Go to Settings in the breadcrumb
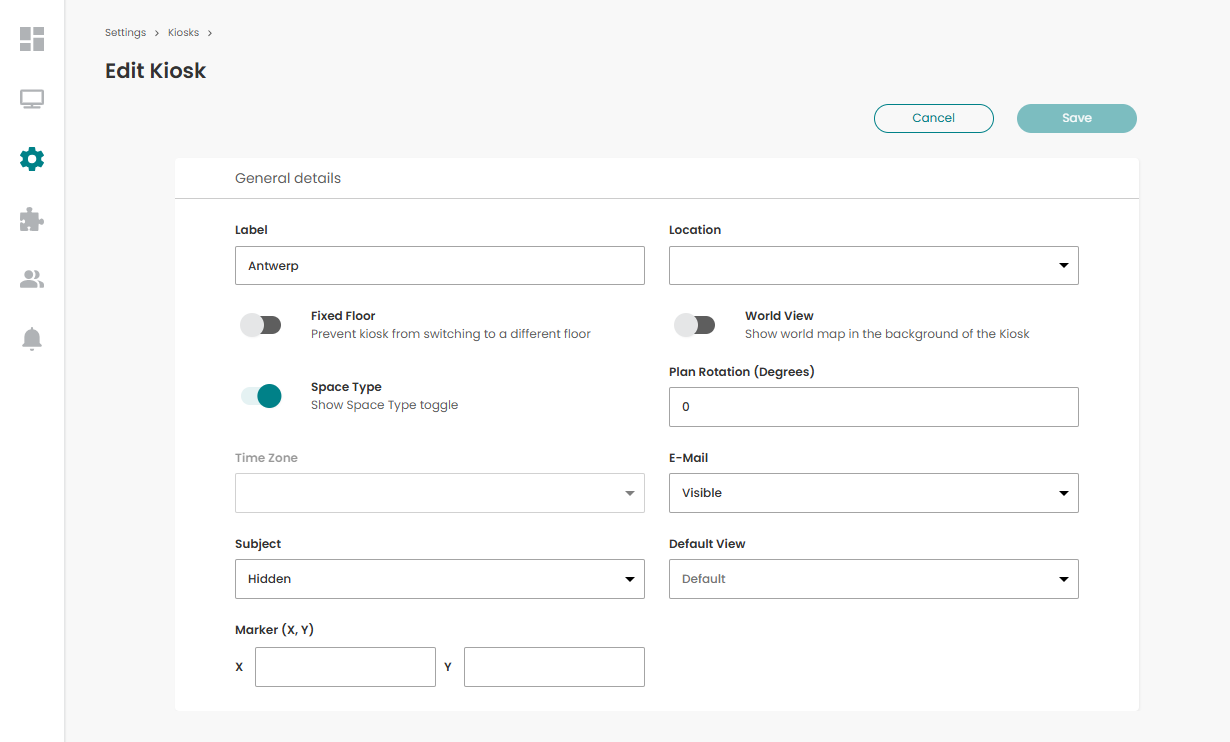The width and height of the screenshot is (1230, 742). pyautogui.click(x=126, y=33)
